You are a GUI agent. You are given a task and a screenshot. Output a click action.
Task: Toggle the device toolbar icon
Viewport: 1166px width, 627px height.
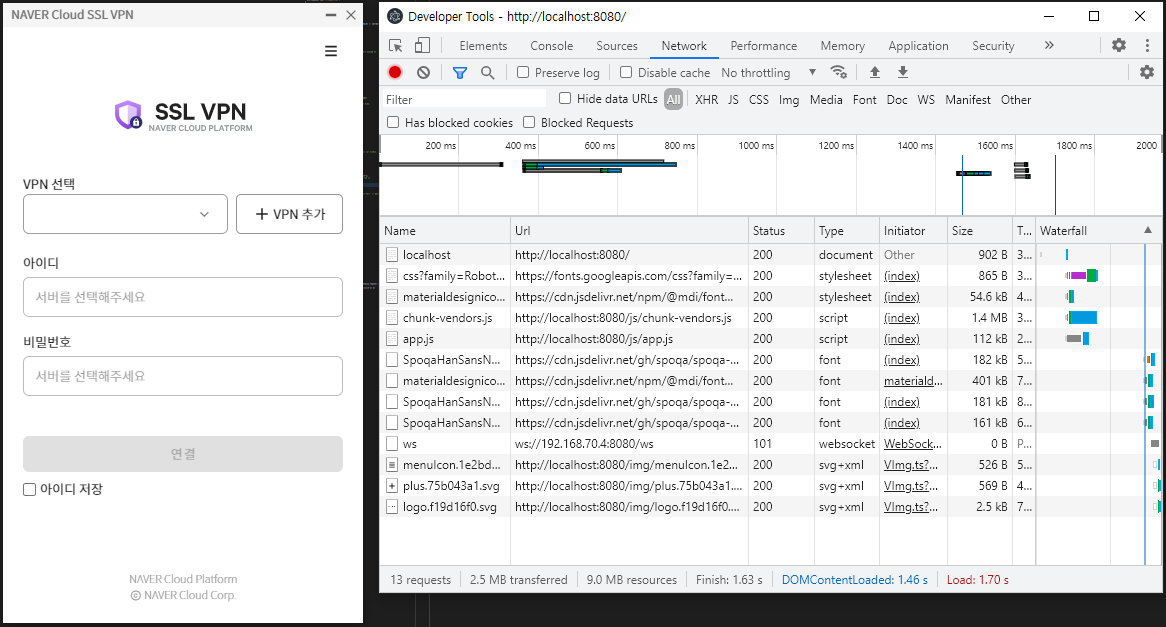[422, 45]
